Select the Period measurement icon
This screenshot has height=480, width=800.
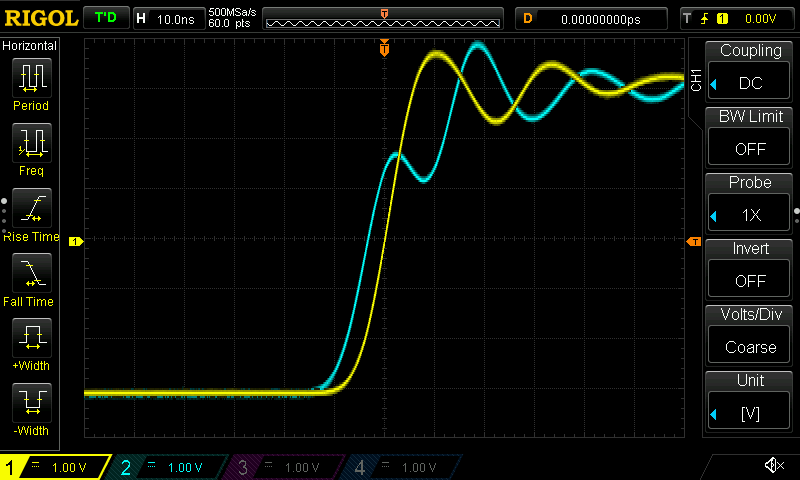(32, 78)
